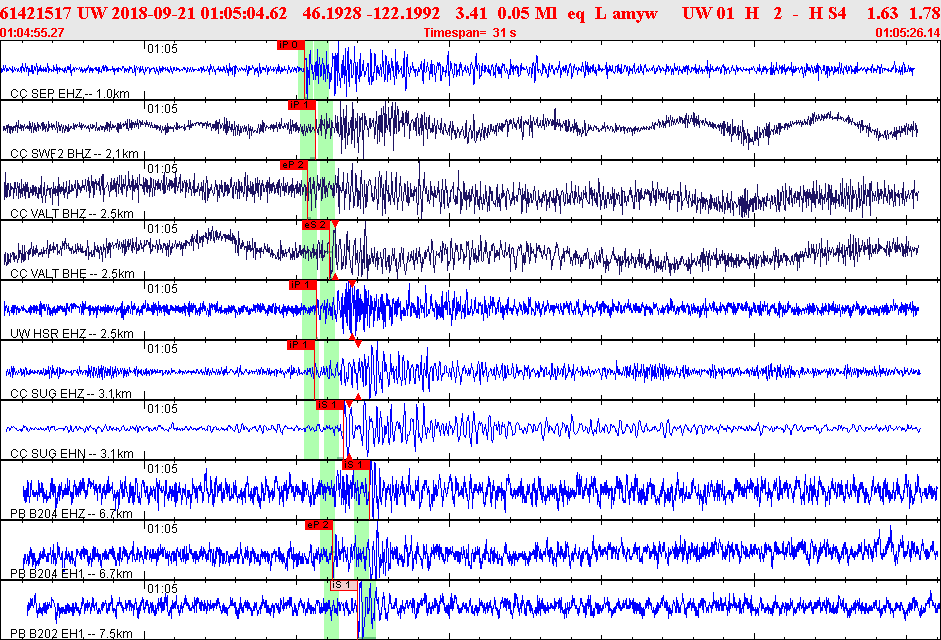Click the start time 01:04:55.27 label
Screen dimensions: 941x640
click(32, 33)
